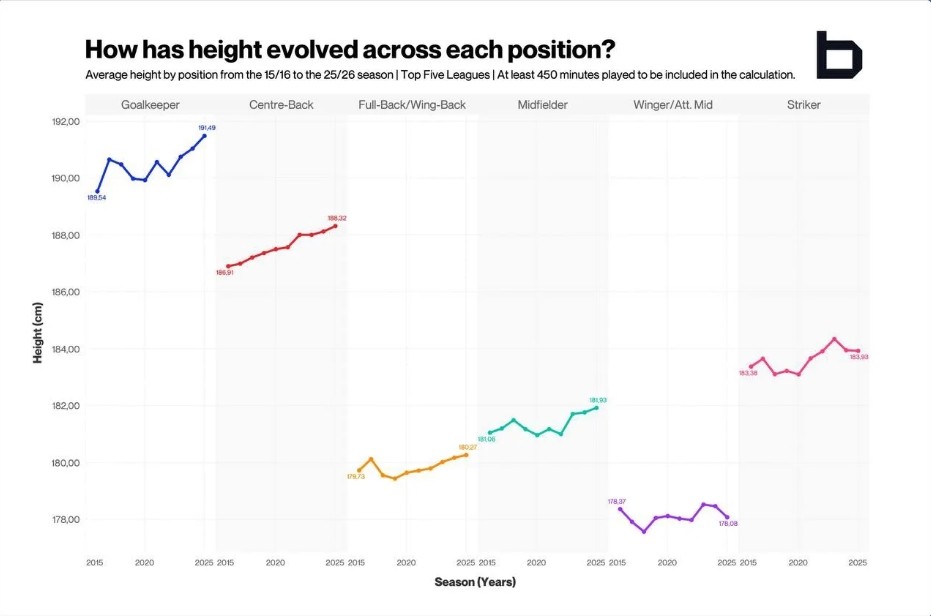Click the Full-Back/Wing-Back panel header

(x=412, y=105)
